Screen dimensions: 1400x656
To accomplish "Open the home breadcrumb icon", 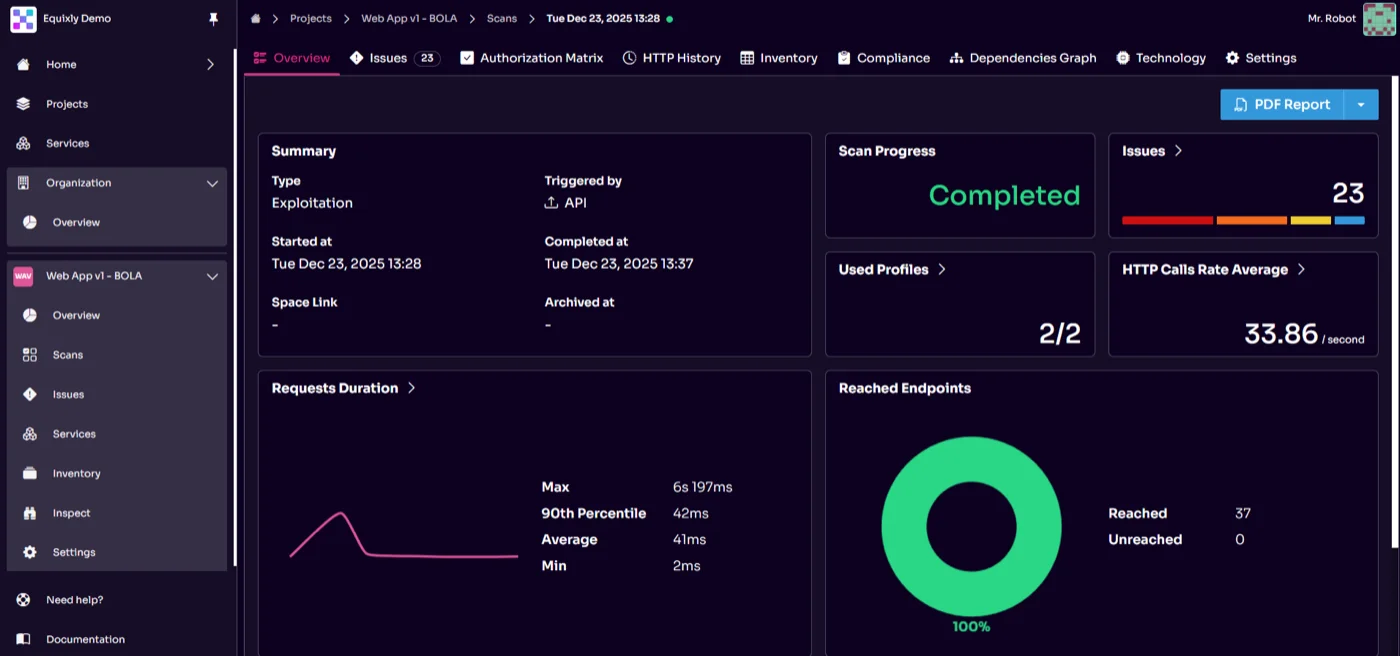I will 256,18.
